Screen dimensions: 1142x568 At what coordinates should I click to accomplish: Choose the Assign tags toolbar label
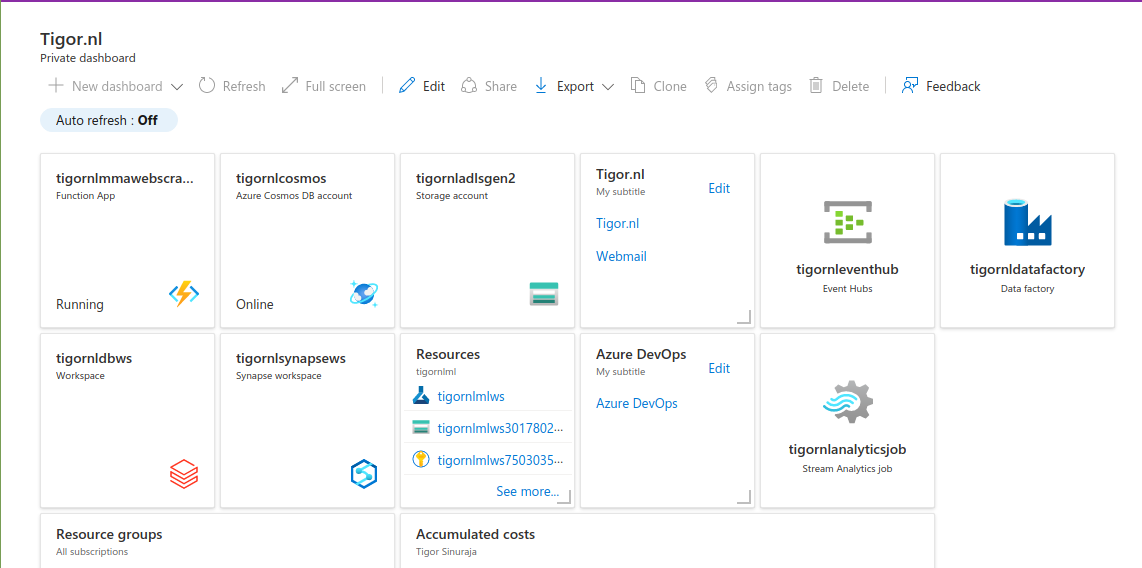point(759,86)
